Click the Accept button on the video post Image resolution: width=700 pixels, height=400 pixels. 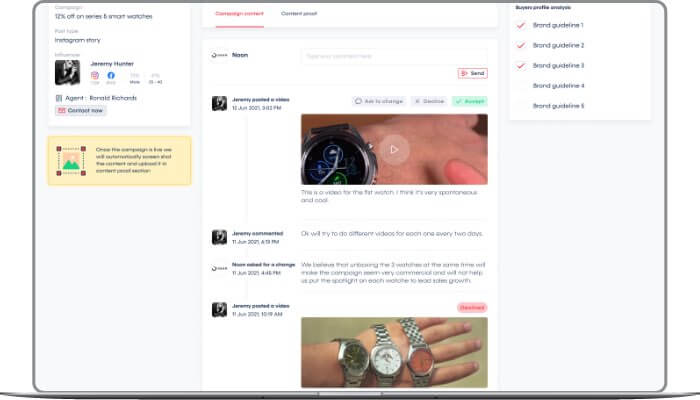(469, 101)
